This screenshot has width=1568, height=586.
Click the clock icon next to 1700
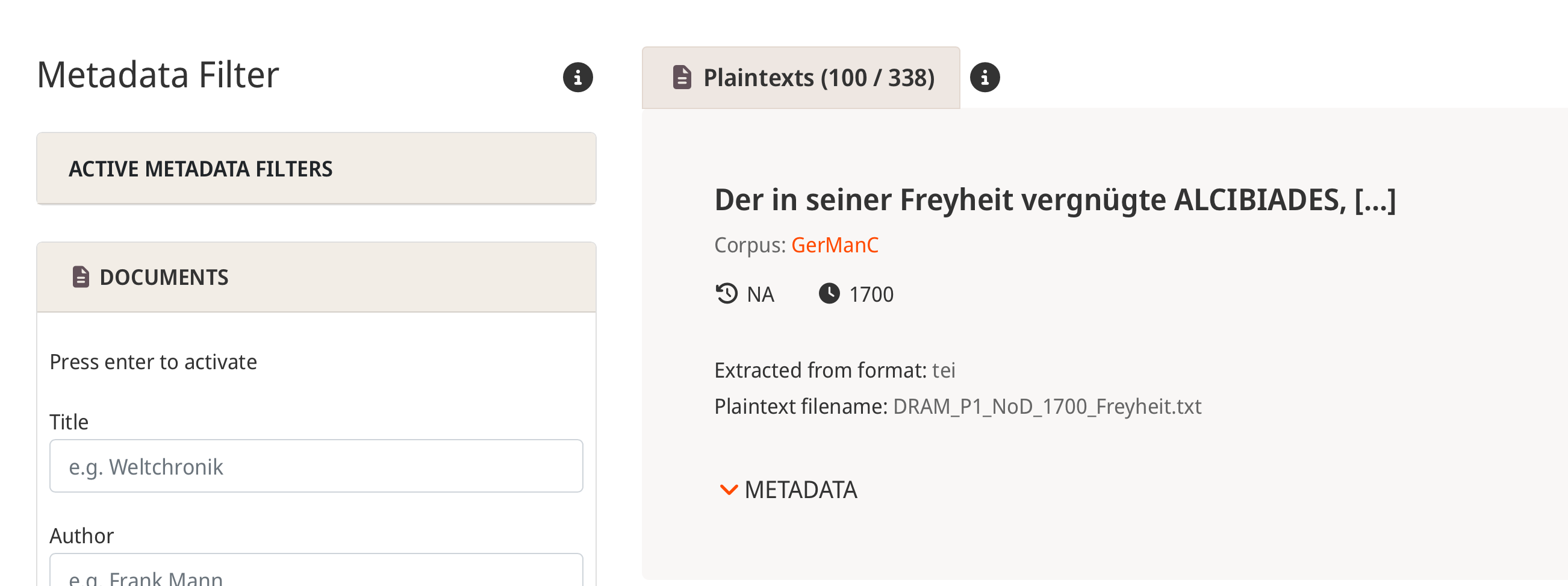(x=829, y=294)
